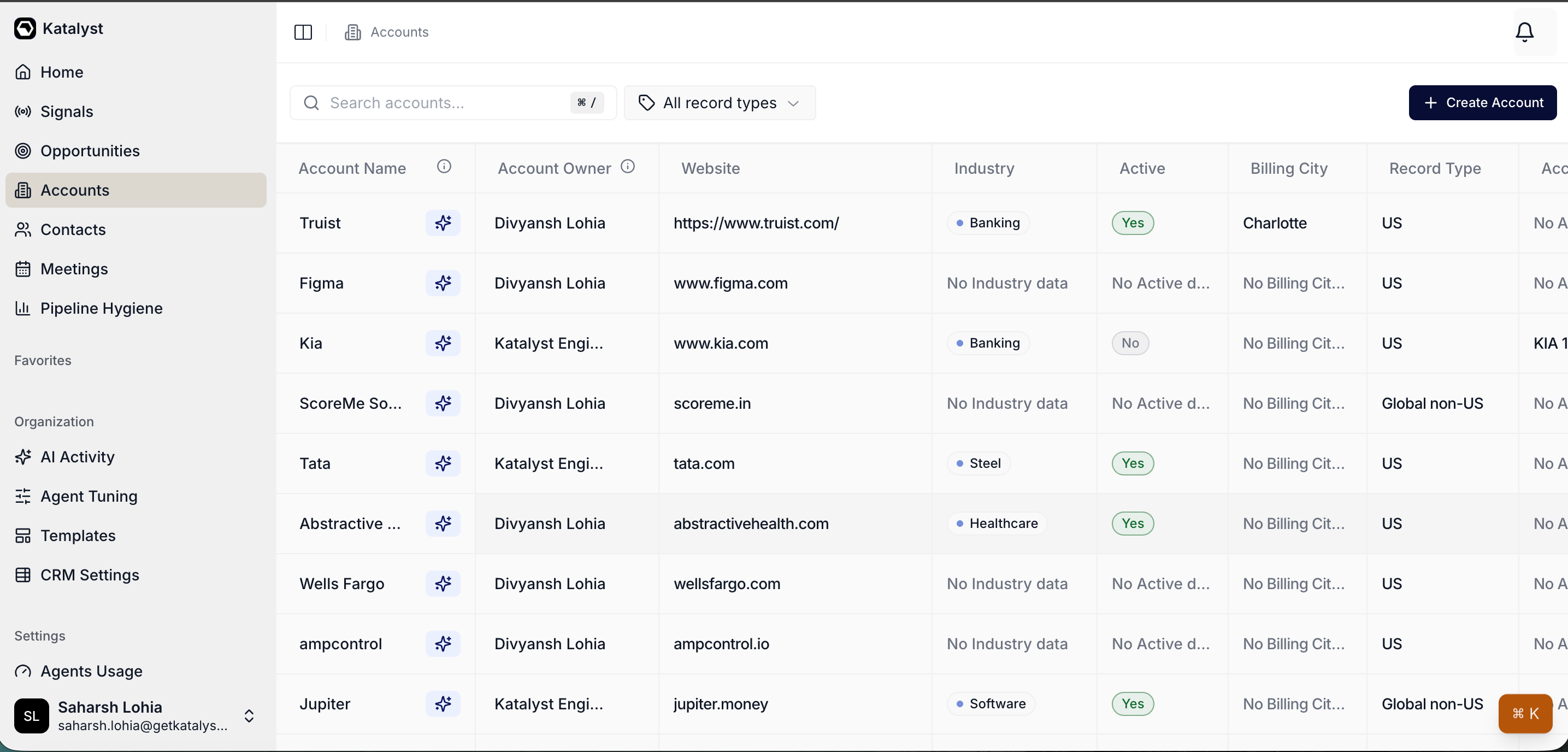Click the www.kia.com website cell
1568x752 pixels.
point(721,343)
